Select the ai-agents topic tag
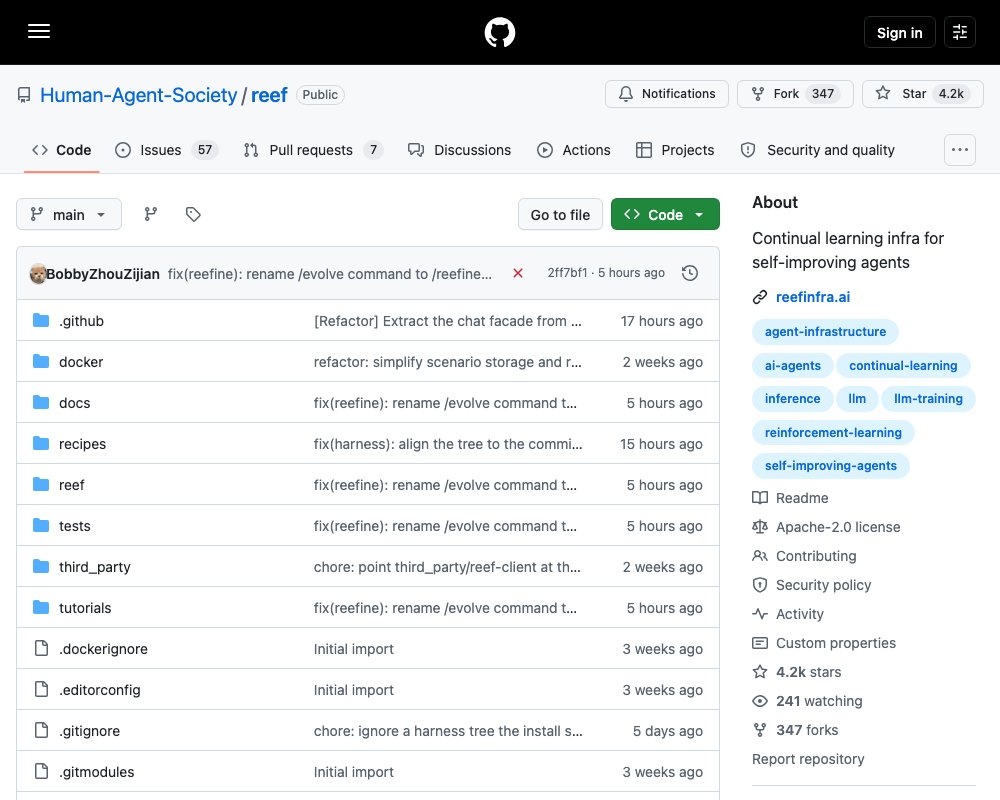The width and height of the screenshot is (1000, 800). coord(792,366)
